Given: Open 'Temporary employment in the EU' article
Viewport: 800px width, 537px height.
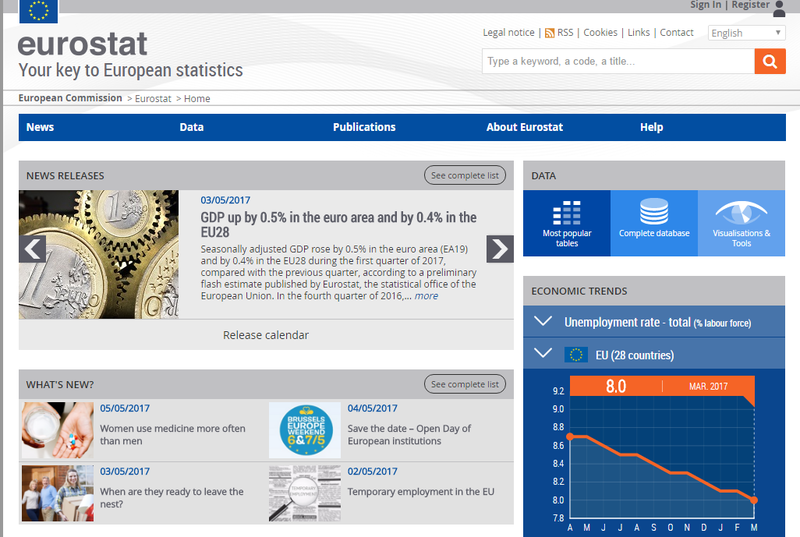Looking at the screenshot, I should 421,492.
